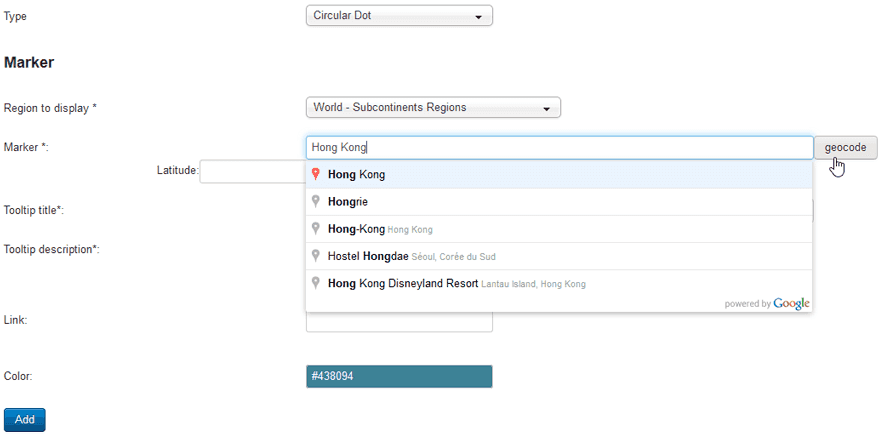Screen dimensions: 890x434
Task: Click the Link input field
Action: coord(398,323)
